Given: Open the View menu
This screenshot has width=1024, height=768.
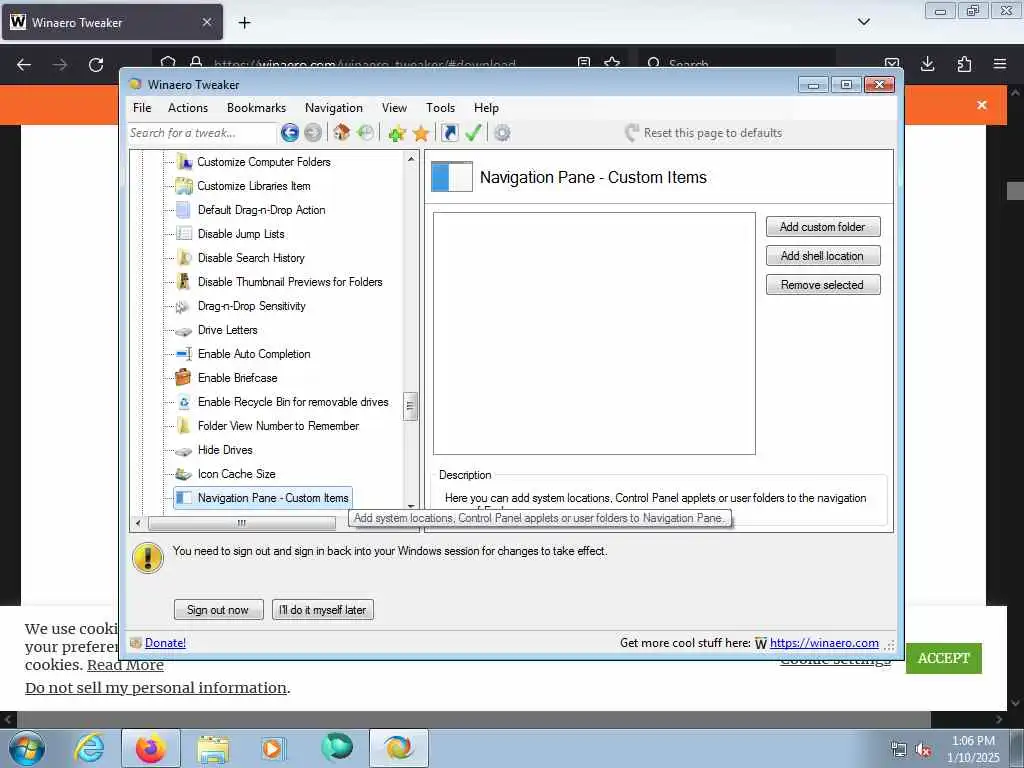Looking at the screenshot, I should pyautogui.click(x=394, y=108).
